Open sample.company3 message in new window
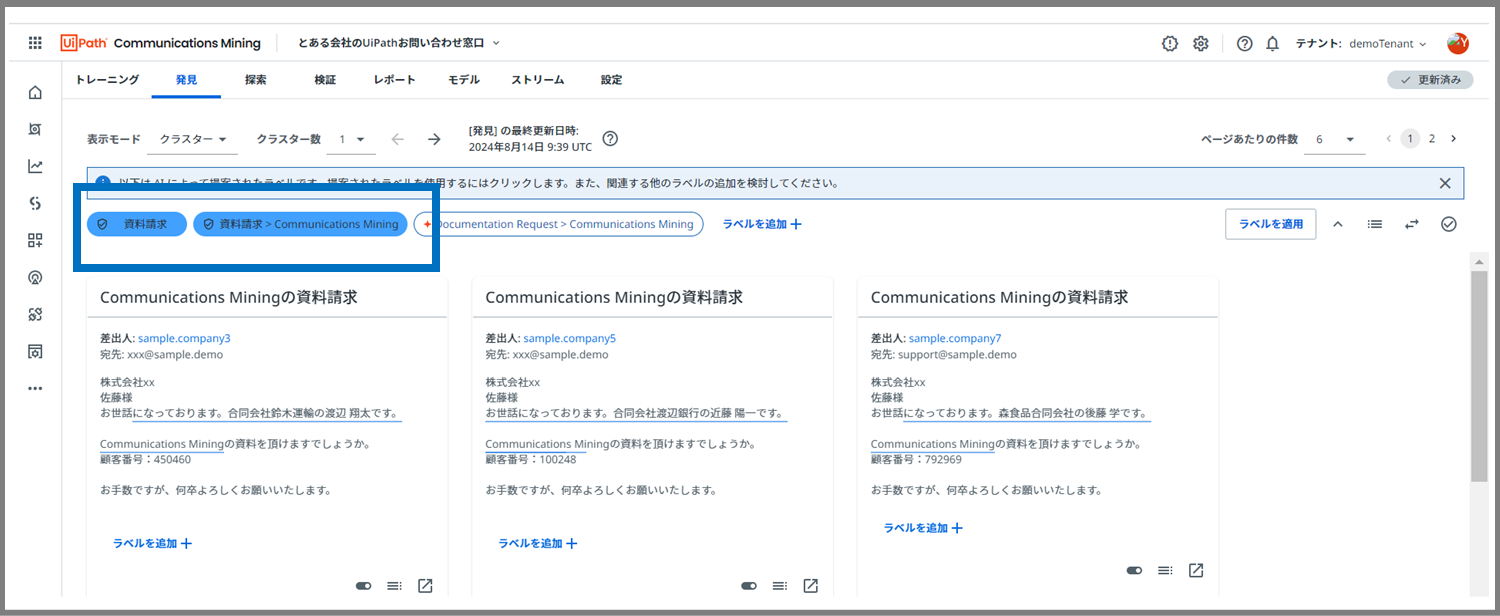This screenshot has width=1500, height=616. tap(425, 585)
